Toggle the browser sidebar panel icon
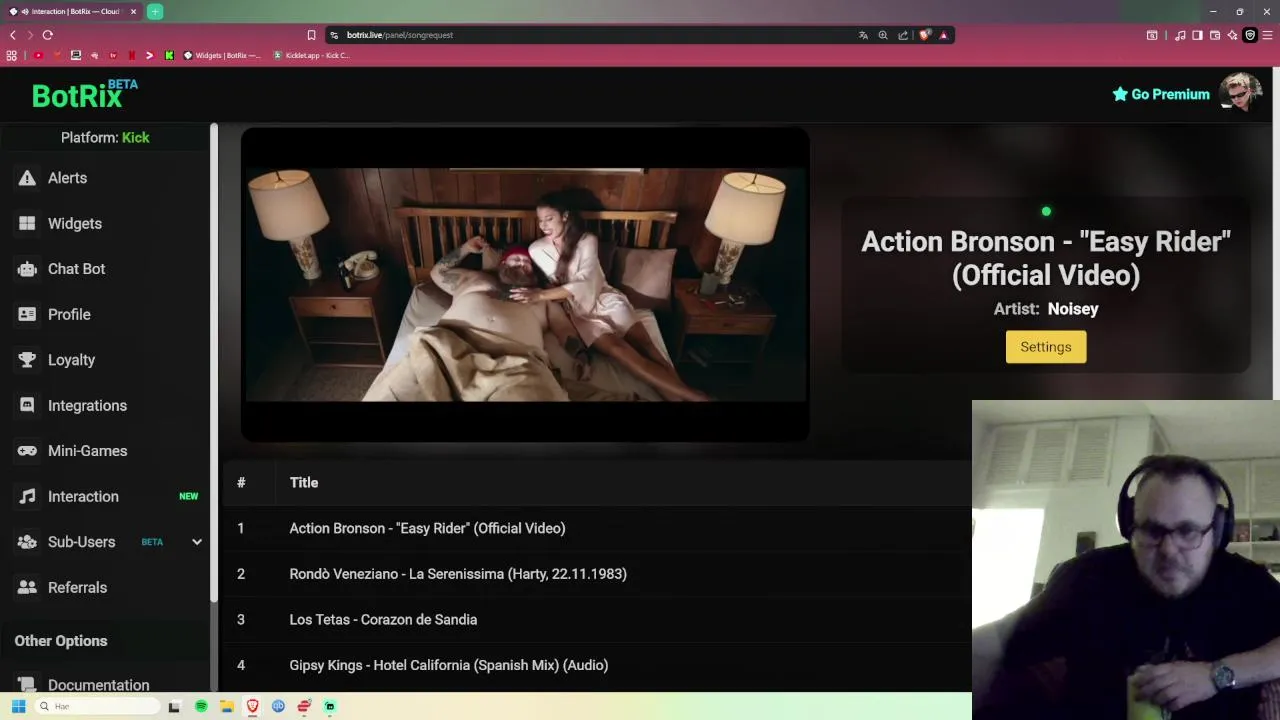This screenshot has height=720, width=1280. coord(1197,35)
